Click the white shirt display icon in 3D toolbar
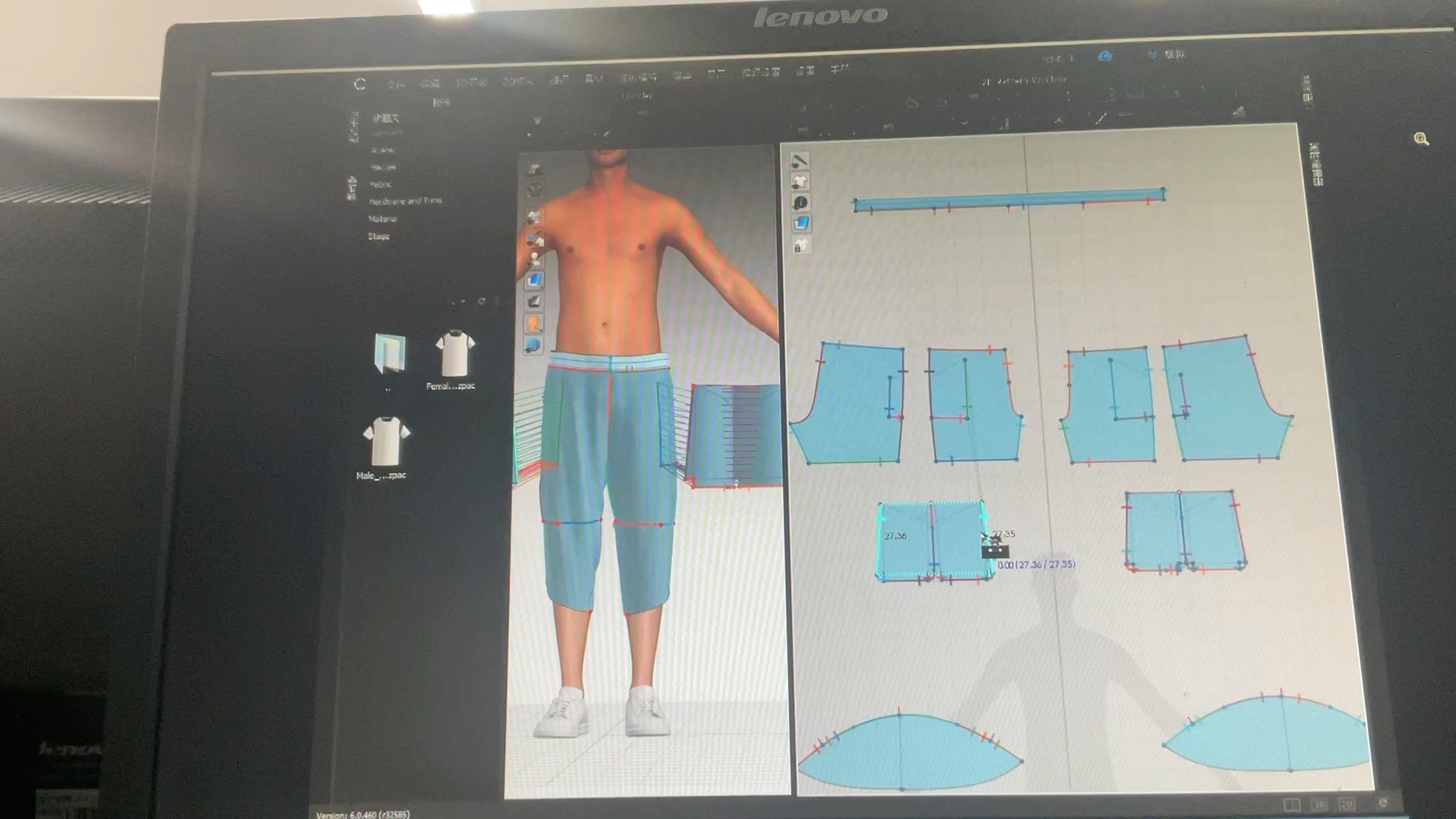The height and width of the screenshot is (819, 1456). tap(535, 218)
